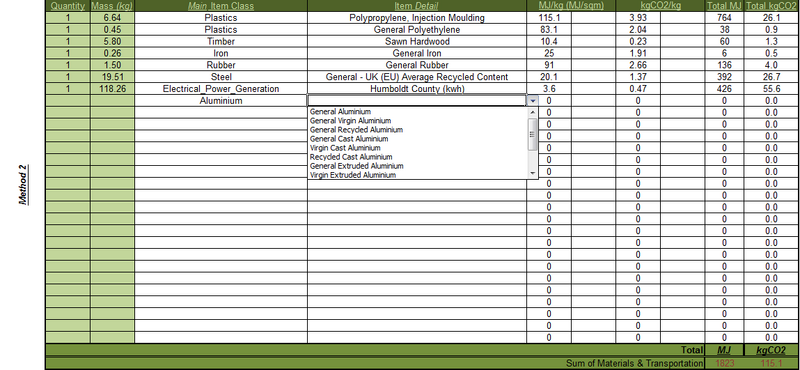
Task: Click the dropdown list scrollbar thumb
Action: [533, 134]
